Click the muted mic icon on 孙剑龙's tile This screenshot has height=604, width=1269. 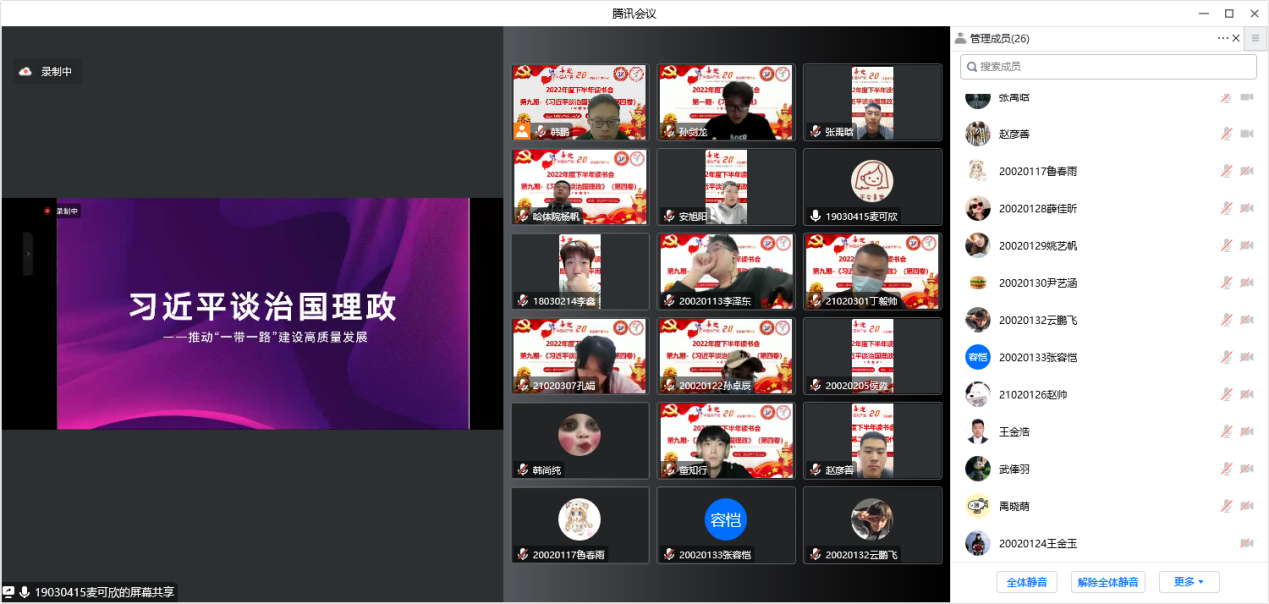669,132
